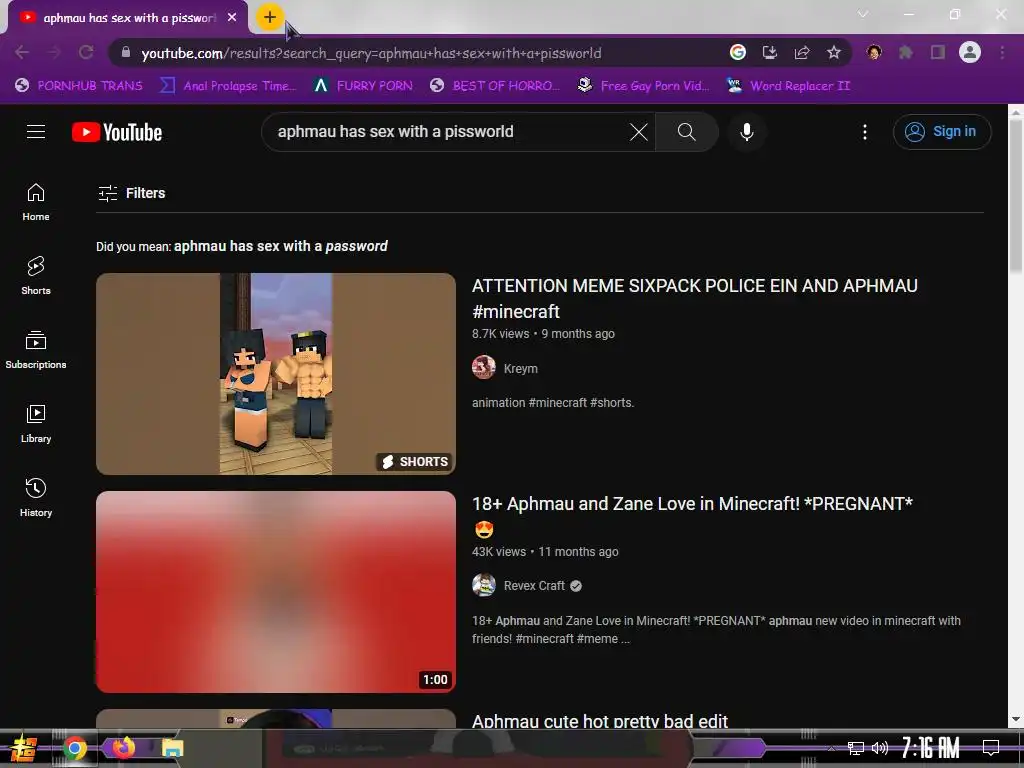Click inside the YouTube search input
Screen dimensions: 1024x768
pos(451,132)
